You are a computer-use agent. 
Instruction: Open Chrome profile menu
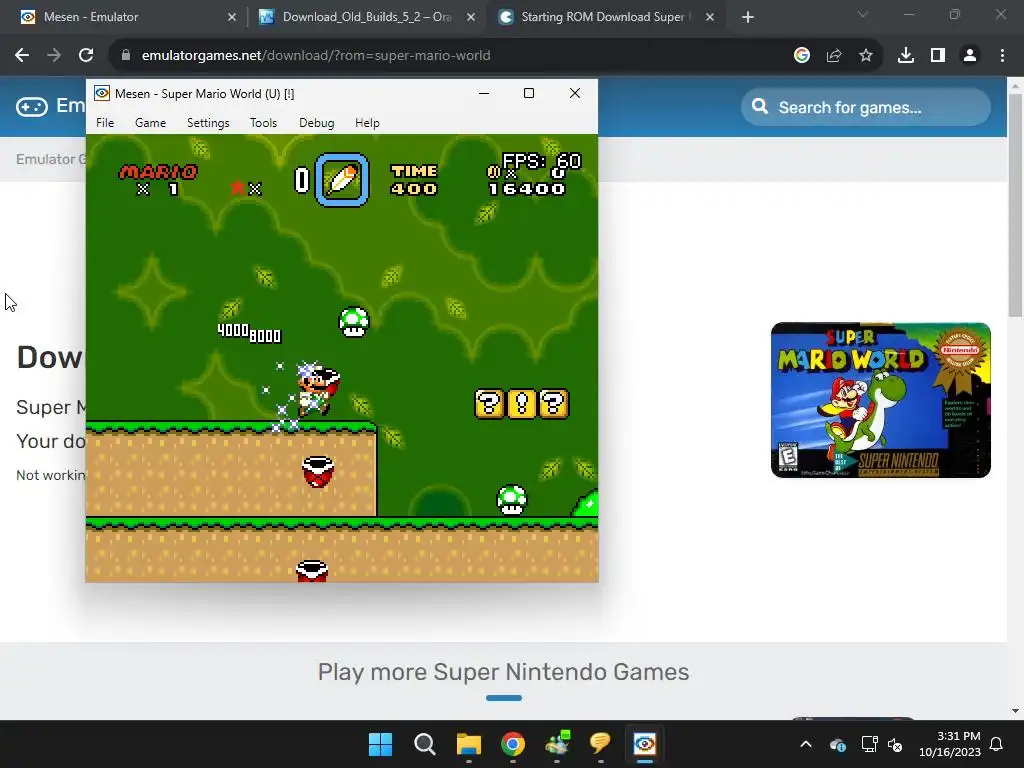(x=970, y=56)
